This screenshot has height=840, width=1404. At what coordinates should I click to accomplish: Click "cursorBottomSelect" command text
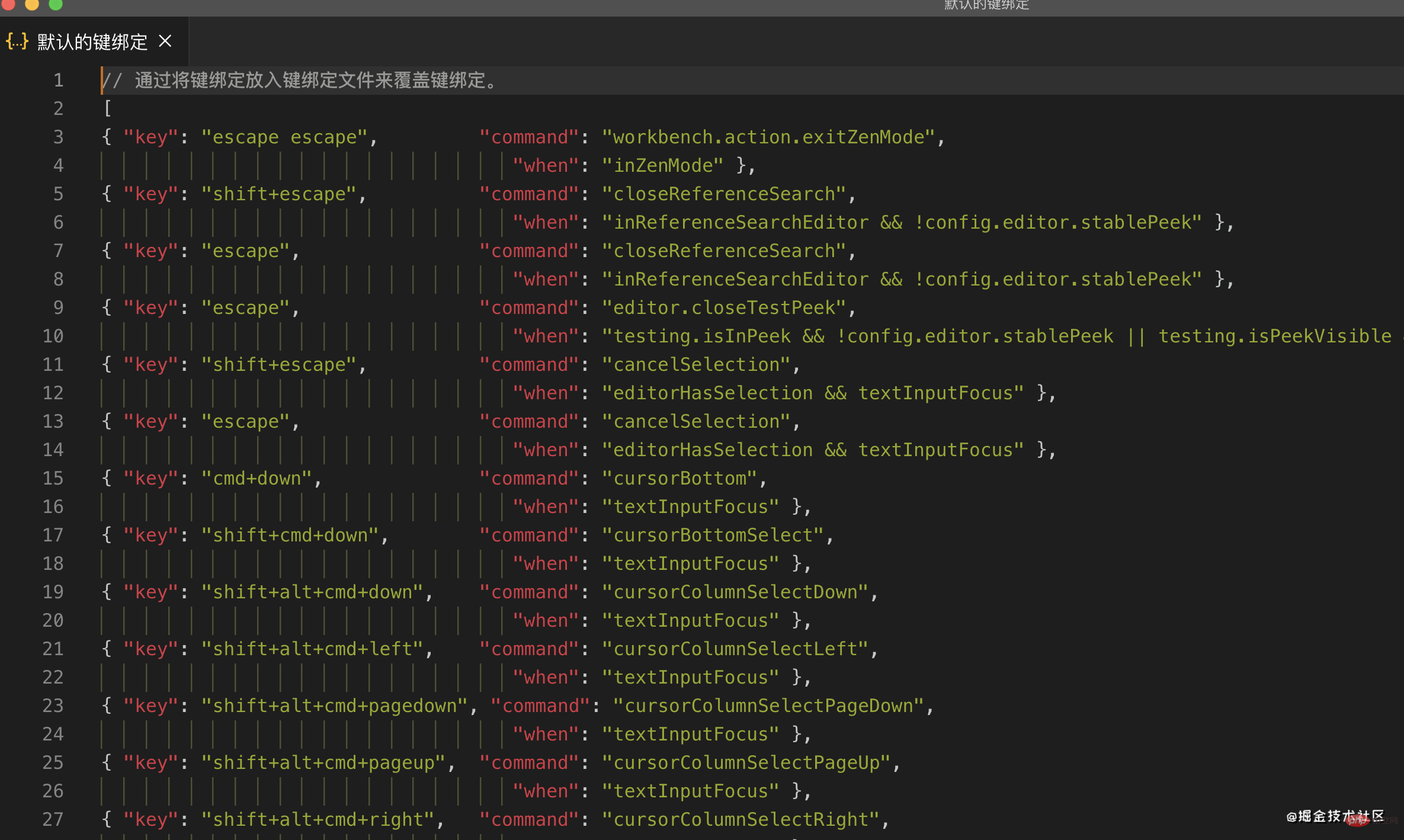713,535
